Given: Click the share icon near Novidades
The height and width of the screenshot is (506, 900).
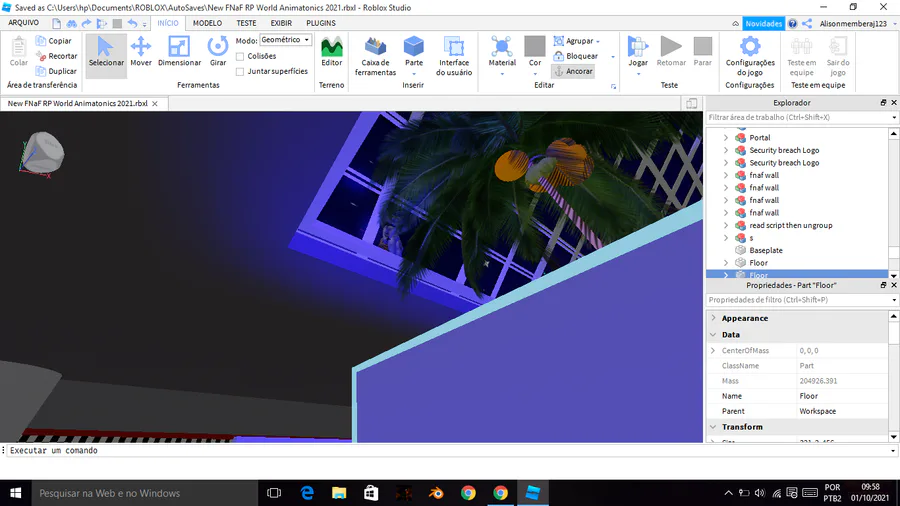Looking at the screenshot, I should click(x=807, y=24).
